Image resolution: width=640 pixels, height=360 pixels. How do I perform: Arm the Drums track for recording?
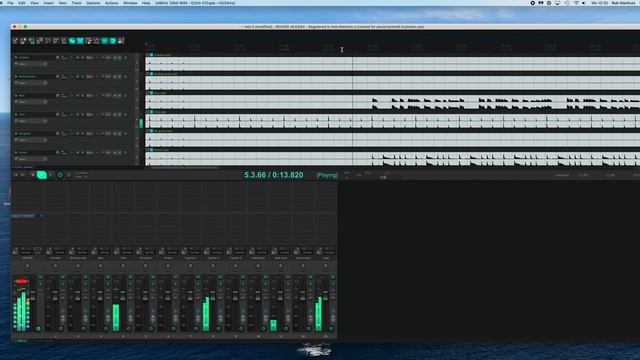[16, 153]
